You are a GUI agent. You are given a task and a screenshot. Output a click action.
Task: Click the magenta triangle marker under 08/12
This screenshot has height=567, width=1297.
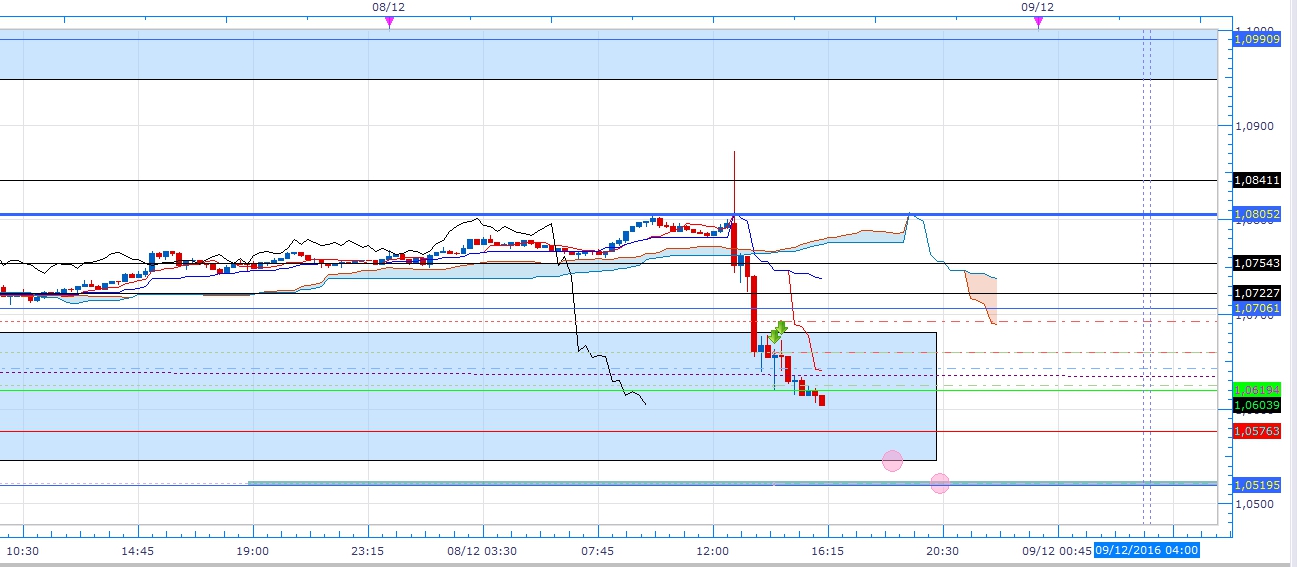point(389,22)
